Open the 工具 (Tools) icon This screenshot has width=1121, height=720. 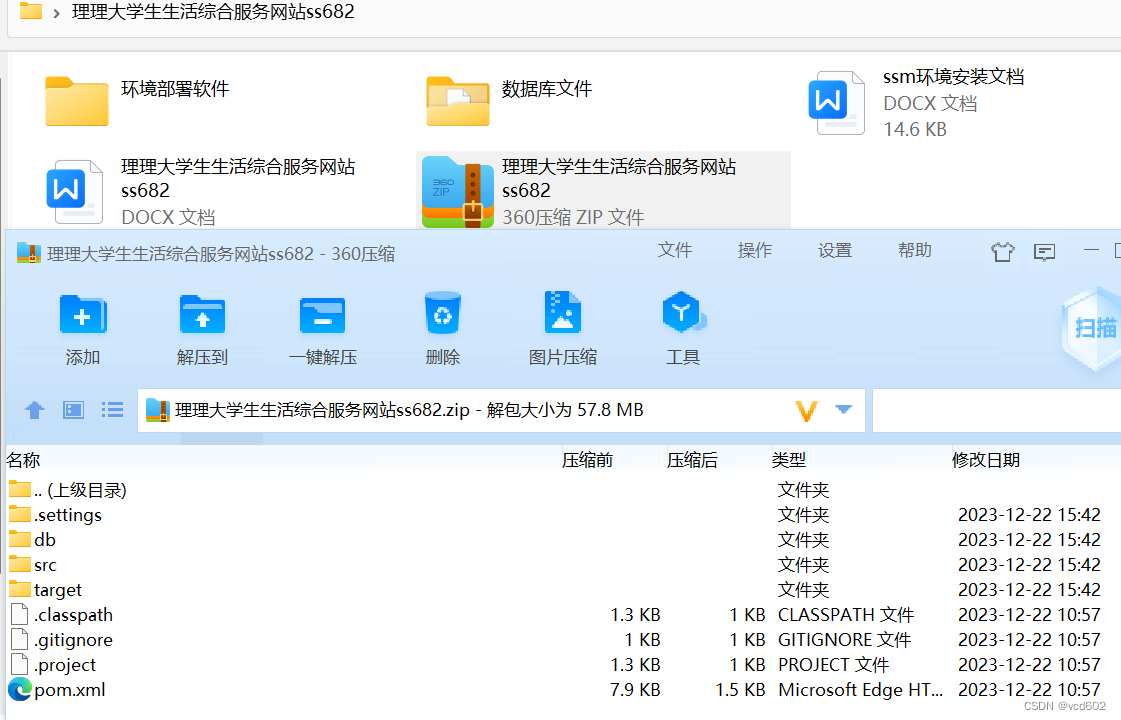pos(683,312)
